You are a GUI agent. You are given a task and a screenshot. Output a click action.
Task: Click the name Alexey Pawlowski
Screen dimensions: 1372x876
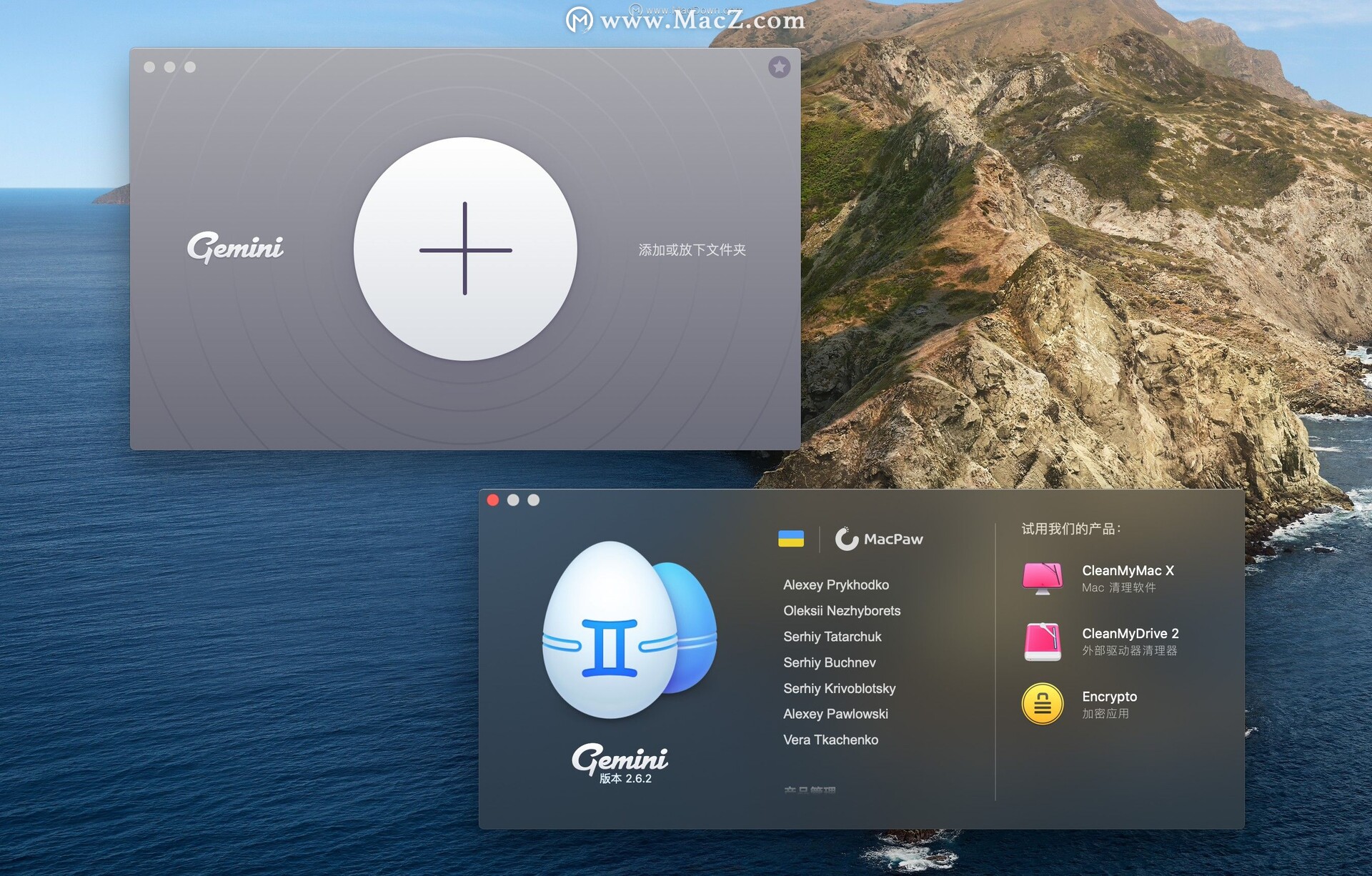836,714
